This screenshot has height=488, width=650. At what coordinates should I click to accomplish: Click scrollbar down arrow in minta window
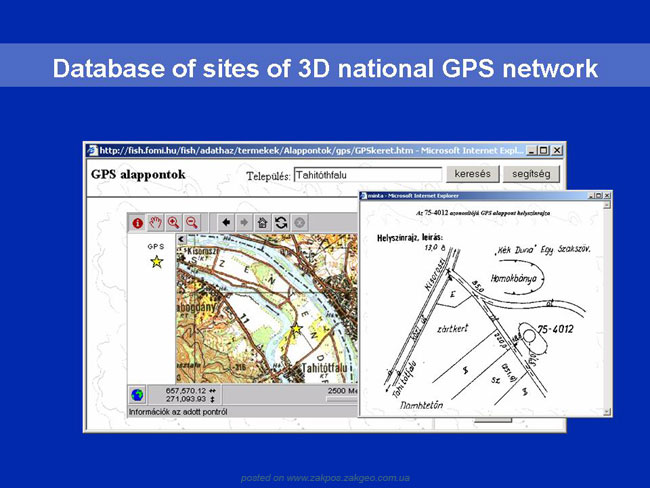click(x=607, y=412)
